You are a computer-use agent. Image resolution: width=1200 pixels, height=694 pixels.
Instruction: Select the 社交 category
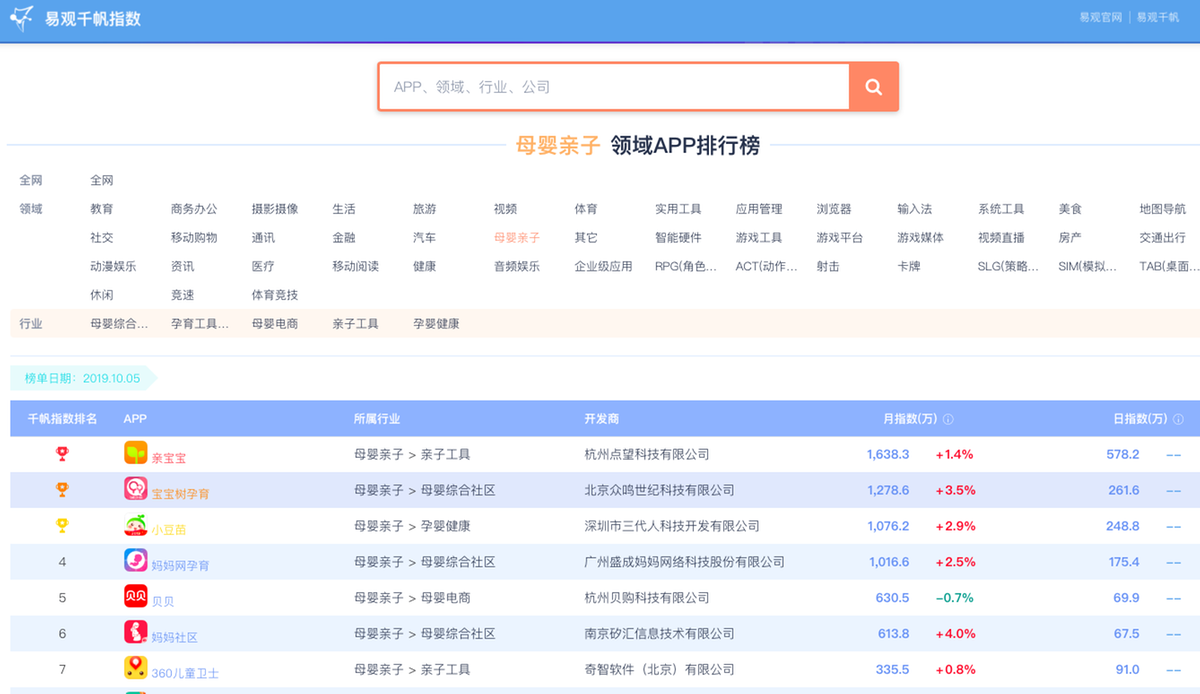[x=102, y=238]
